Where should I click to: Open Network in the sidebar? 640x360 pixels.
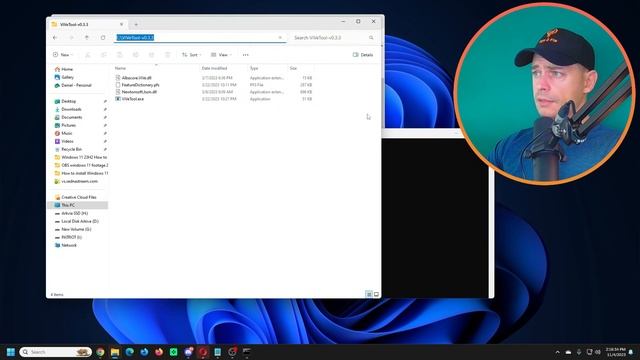[69, 245]
